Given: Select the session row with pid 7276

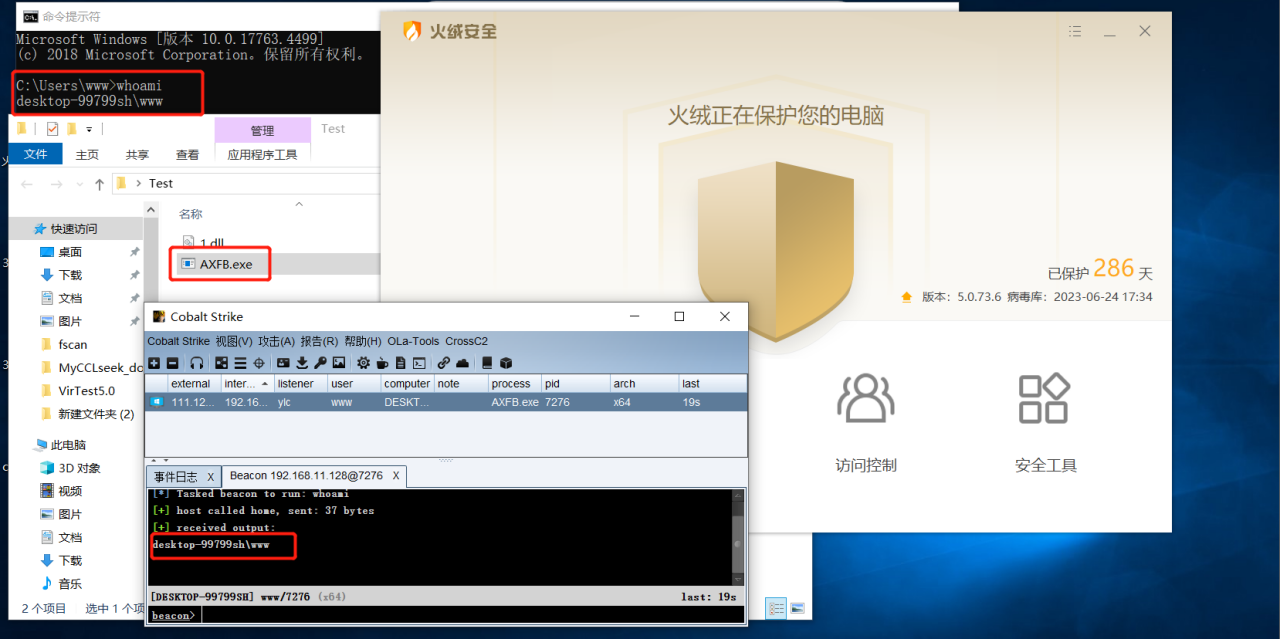Looking at the screenshot, I should coord(445,401).
